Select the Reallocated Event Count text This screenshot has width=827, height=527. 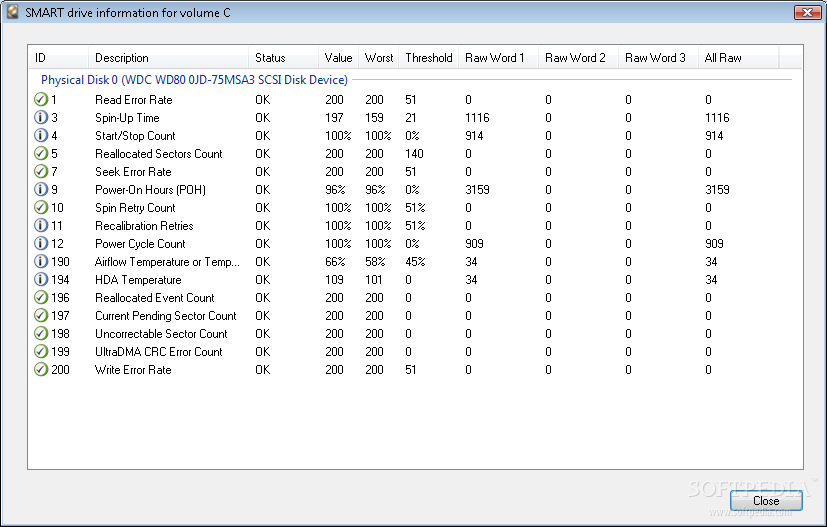click(x=155, y=298)
